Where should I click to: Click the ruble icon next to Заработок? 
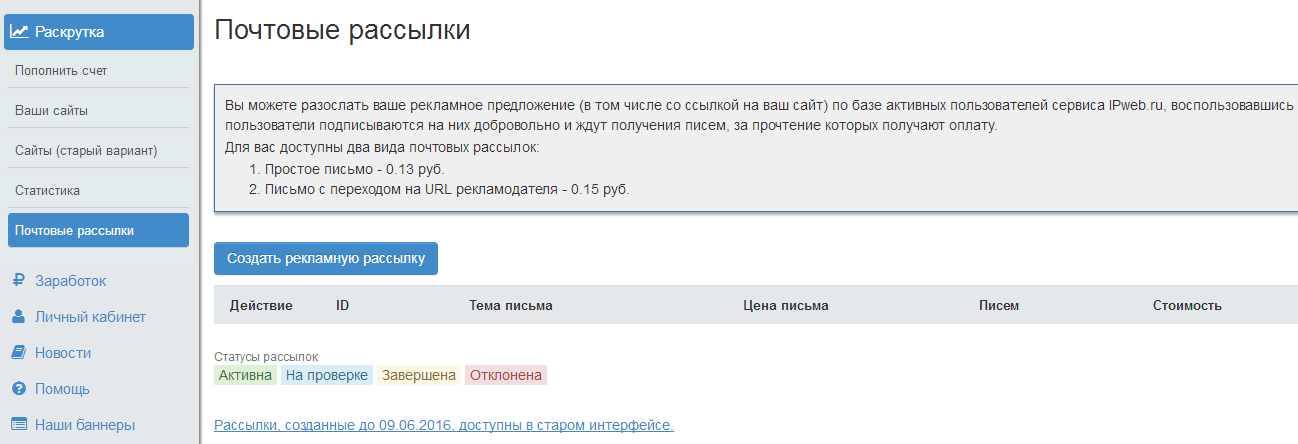pos(18,281)
